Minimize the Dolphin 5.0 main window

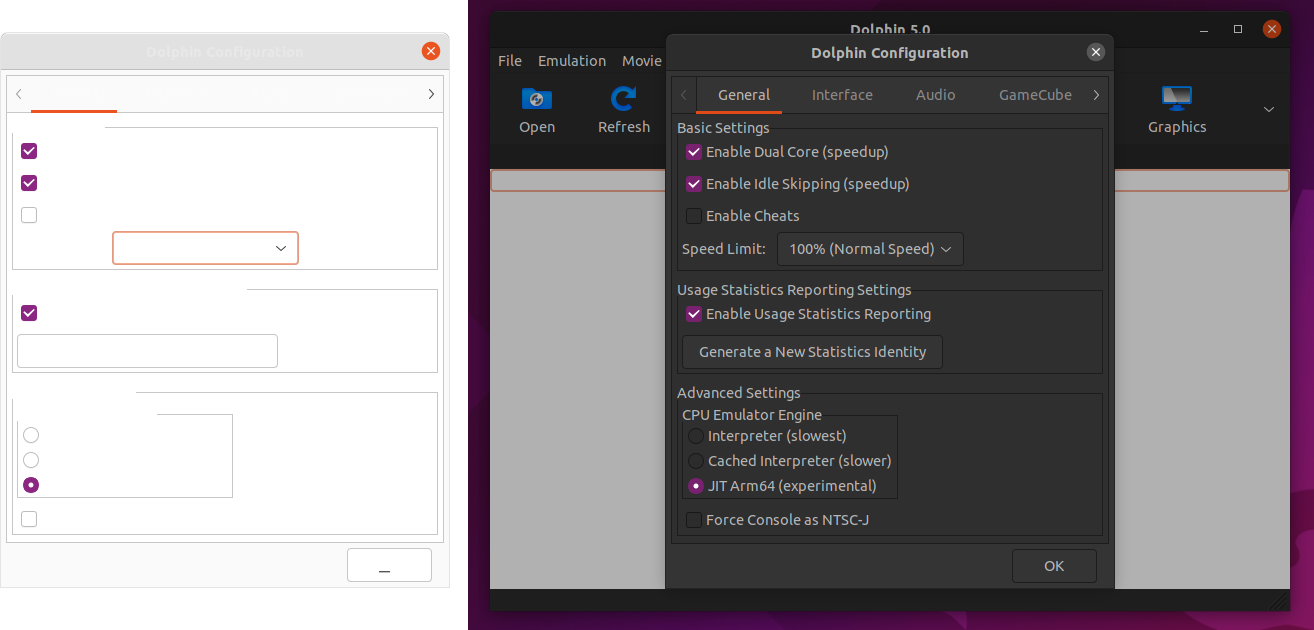click(1204, 29)
